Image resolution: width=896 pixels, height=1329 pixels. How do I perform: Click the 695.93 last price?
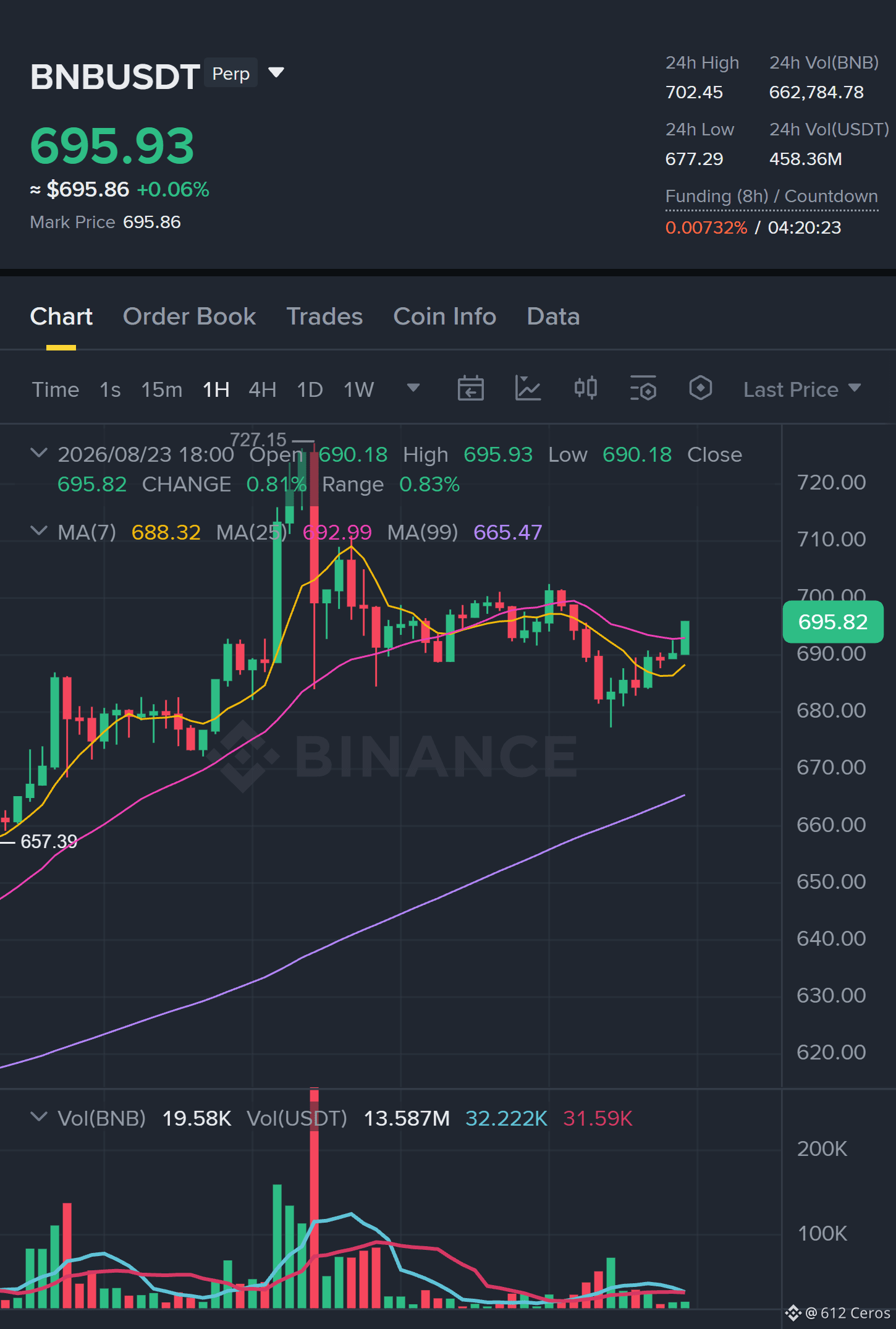pos(112,146)
